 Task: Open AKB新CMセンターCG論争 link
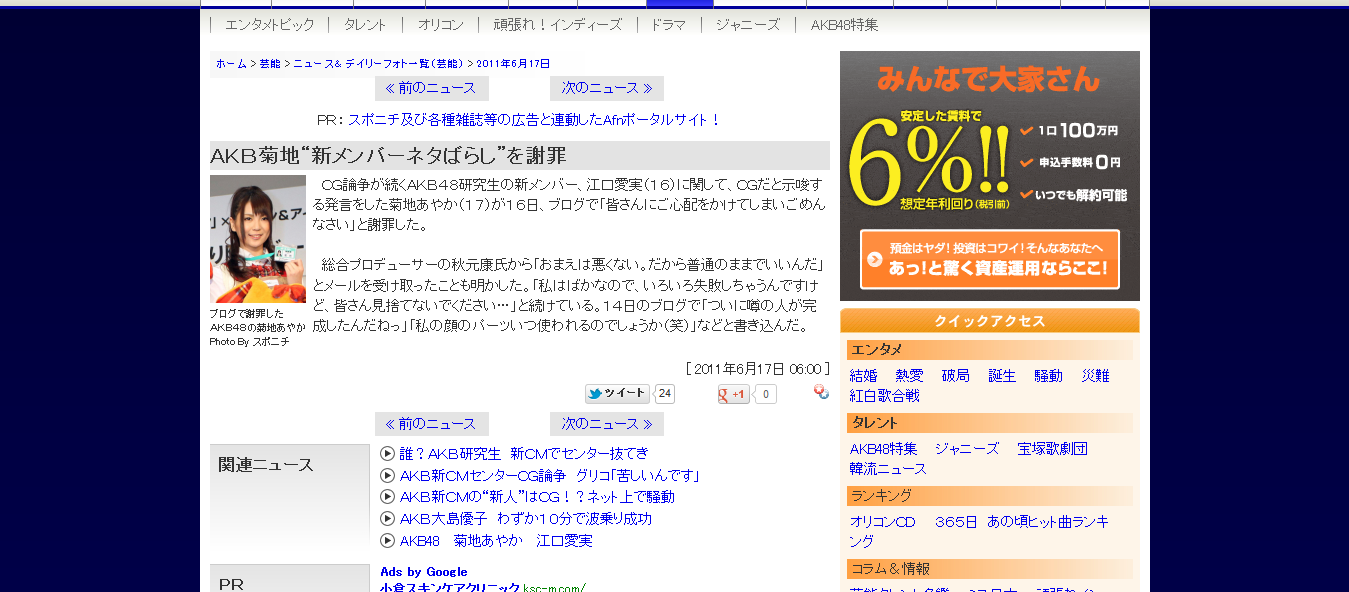point(549,475)
